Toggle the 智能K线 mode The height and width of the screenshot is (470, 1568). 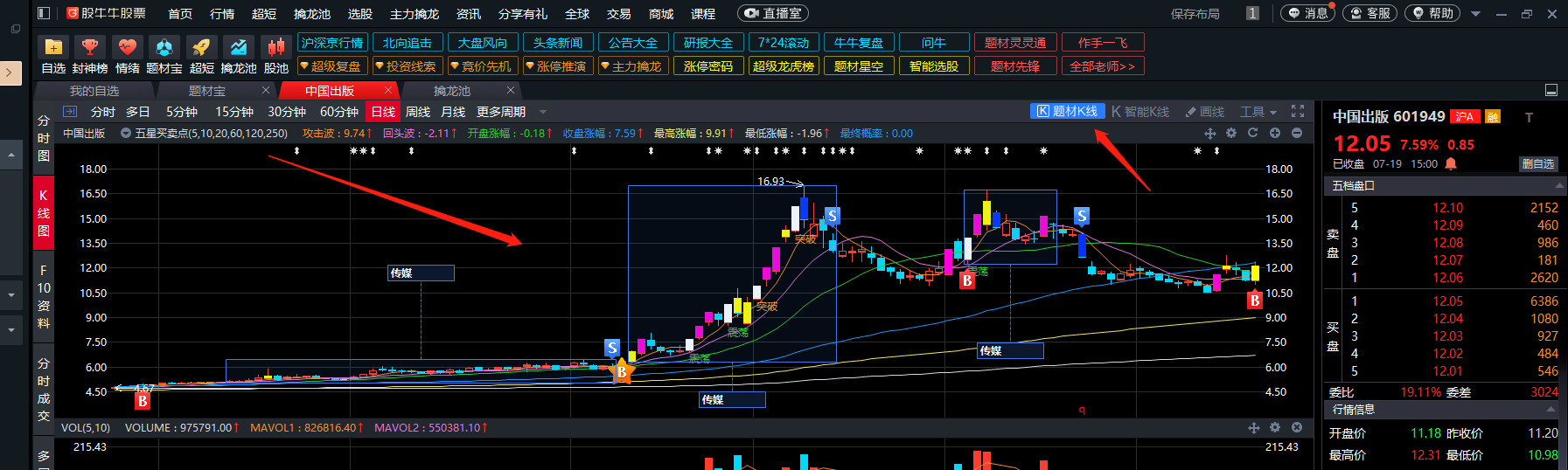[1140, 111]
